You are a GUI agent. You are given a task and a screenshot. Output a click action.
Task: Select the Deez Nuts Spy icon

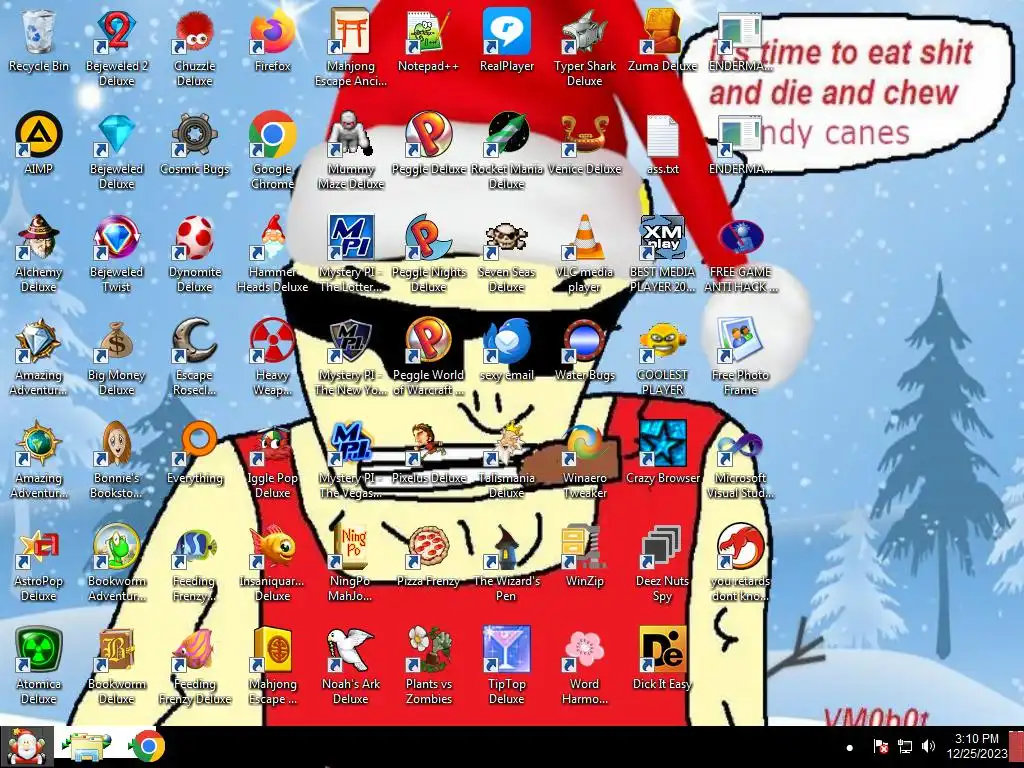662,547
